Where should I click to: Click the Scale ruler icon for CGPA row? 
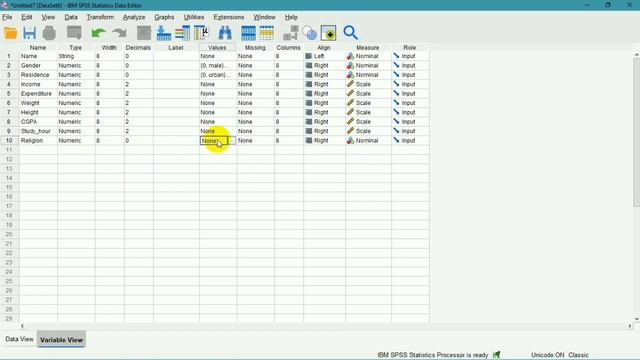[350, 122]
